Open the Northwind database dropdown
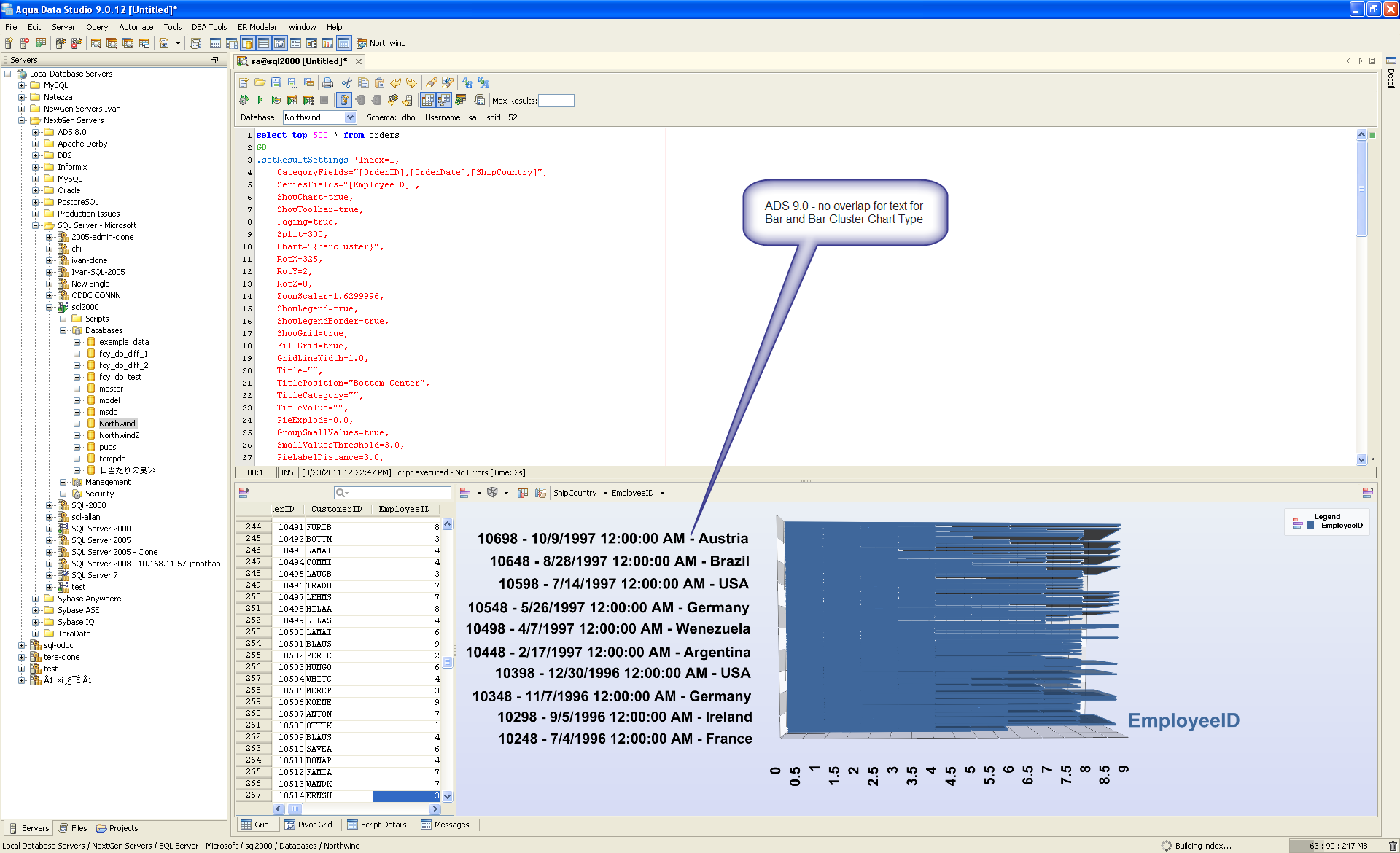 [x=350, y=117]
